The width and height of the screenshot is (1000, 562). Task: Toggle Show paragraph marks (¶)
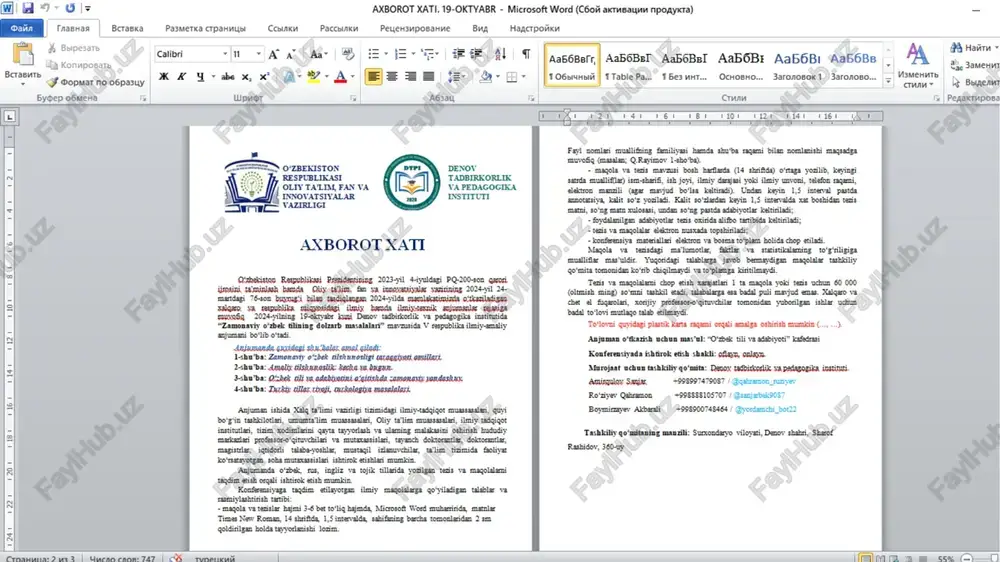(526, 54)
